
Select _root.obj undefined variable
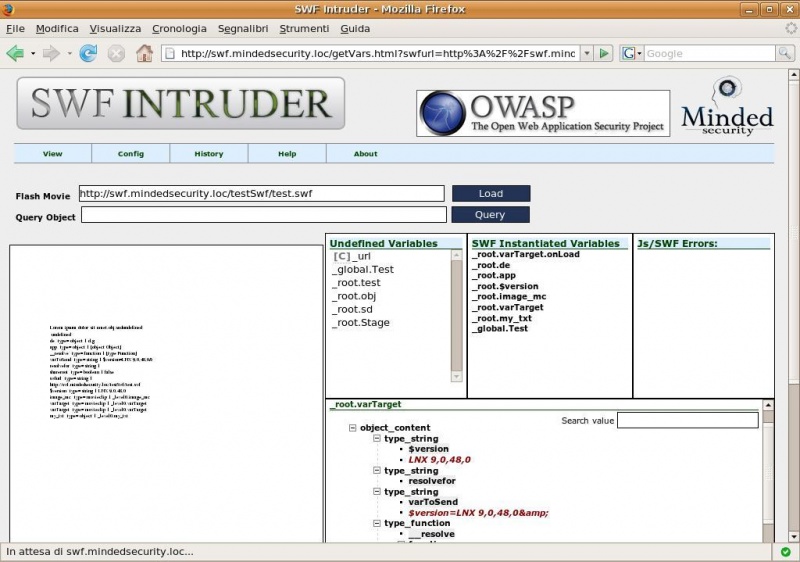(354, 296)
